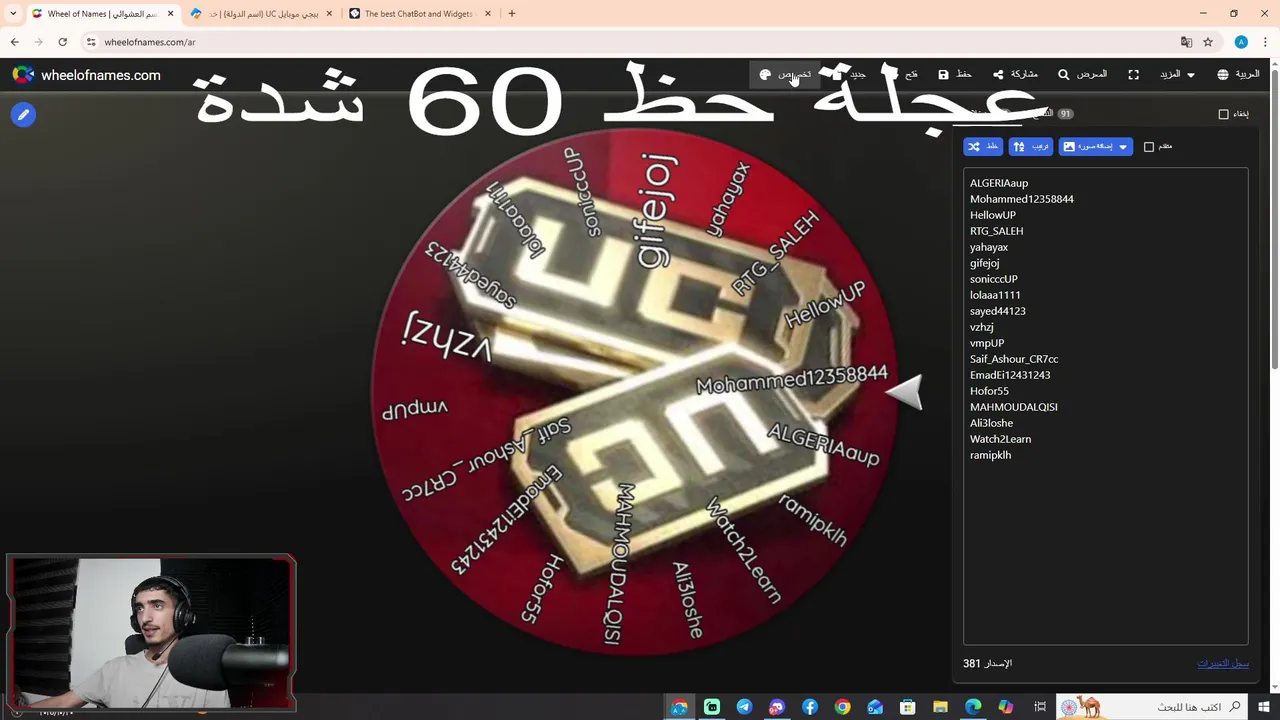This screenshot has height=720, width=1280.
Task: Go back in browser history
Action: click(14, 42)
